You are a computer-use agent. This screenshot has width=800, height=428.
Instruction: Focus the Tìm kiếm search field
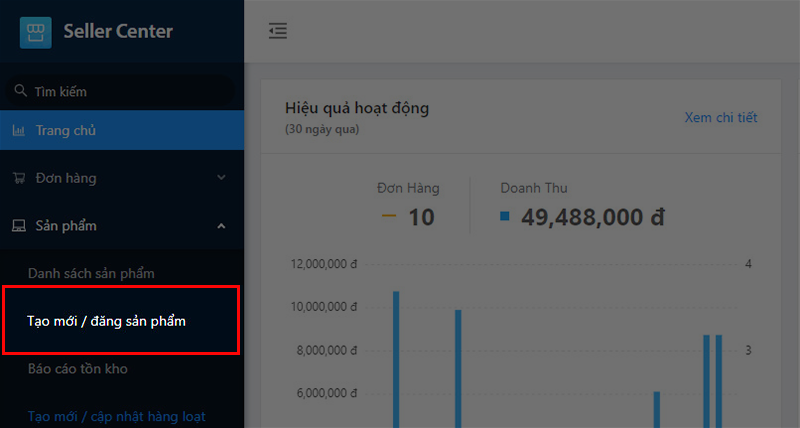coord(120,91)
